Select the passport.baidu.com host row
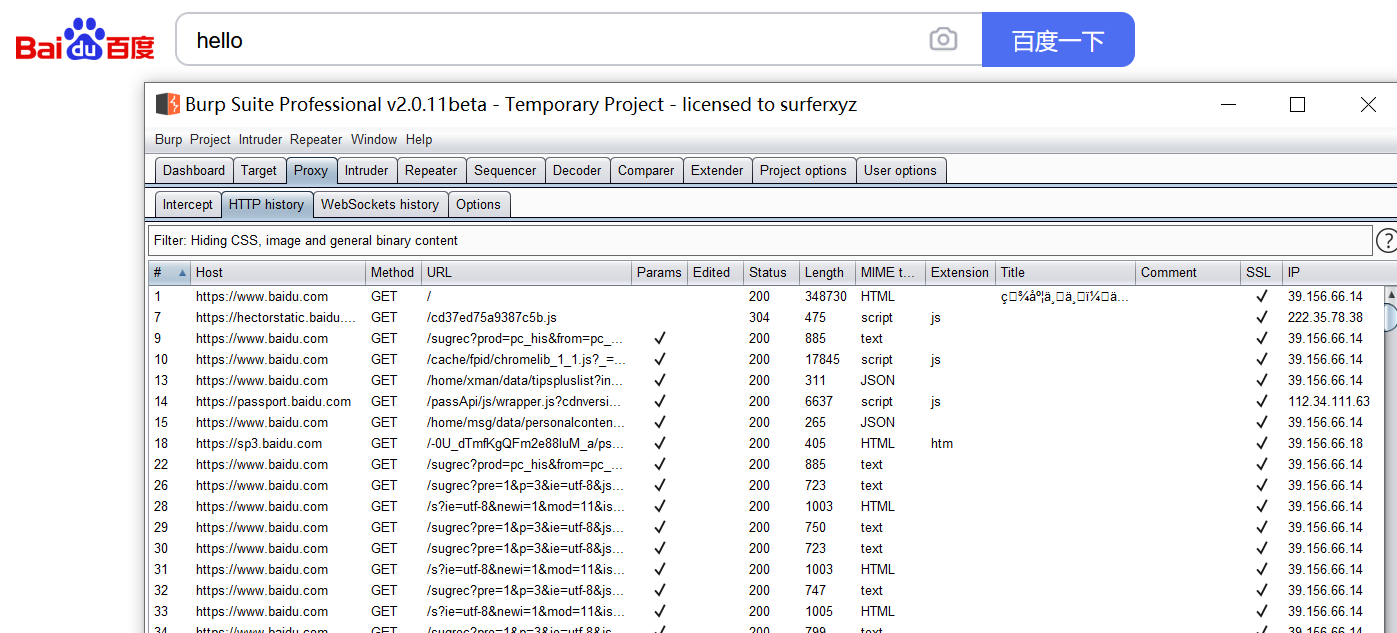Image resolution: width=1397 pixels, height=633 pixels. point(766,401)
